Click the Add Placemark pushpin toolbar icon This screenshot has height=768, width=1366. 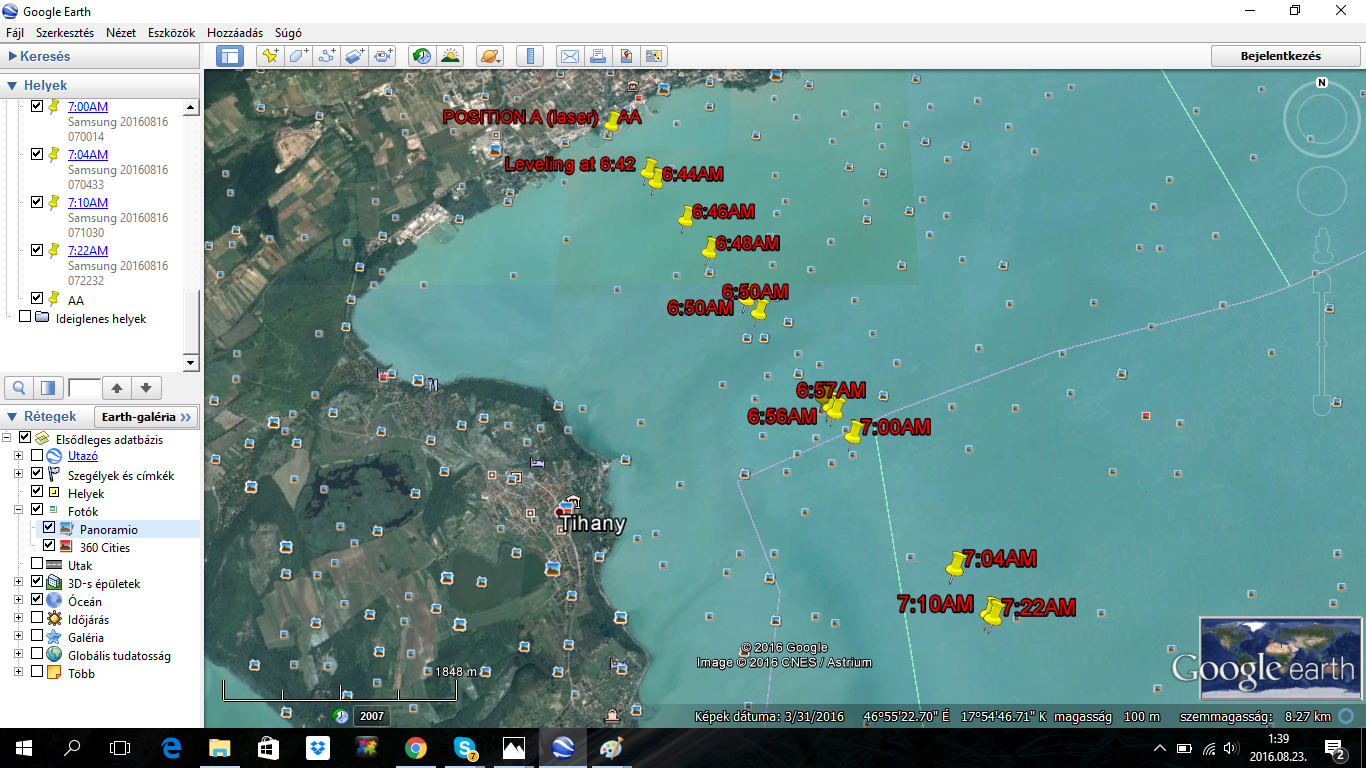pos(270,56)
